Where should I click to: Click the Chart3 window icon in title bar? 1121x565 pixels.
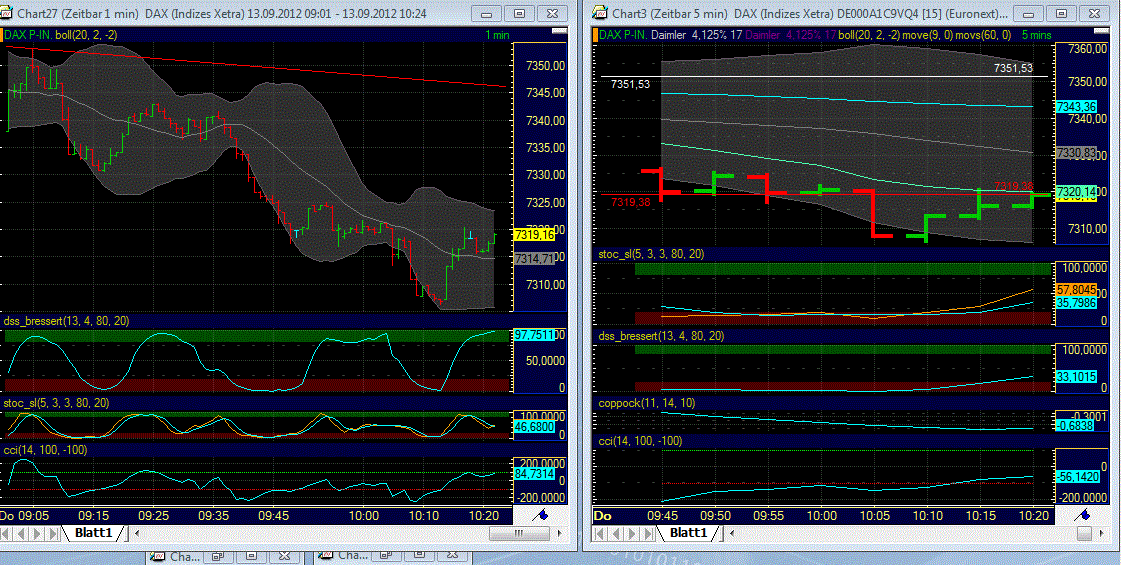(598, 13)
